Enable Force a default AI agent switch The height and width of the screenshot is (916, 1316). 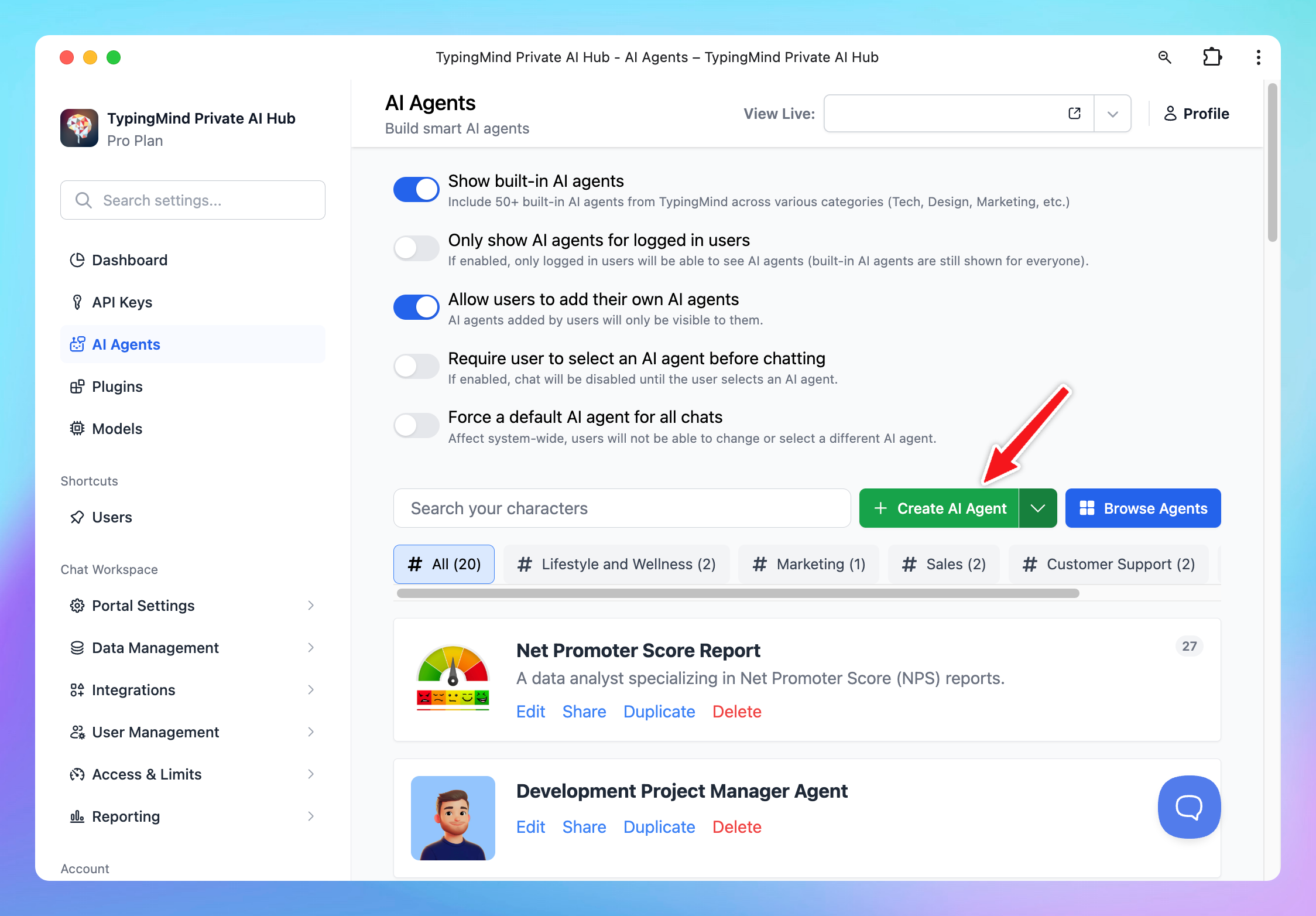pos(416,425)
